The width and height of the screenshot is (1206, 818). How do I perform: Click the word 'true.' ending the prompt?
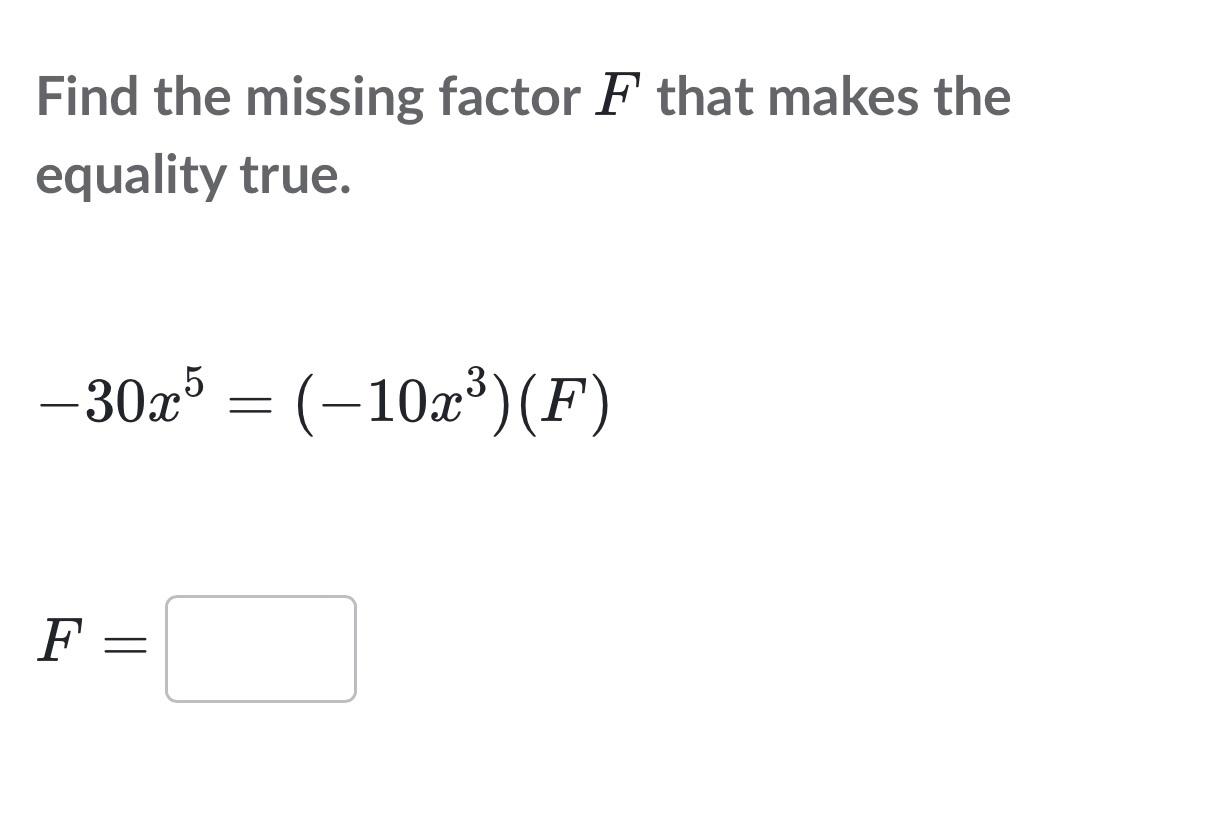[295, 176]
